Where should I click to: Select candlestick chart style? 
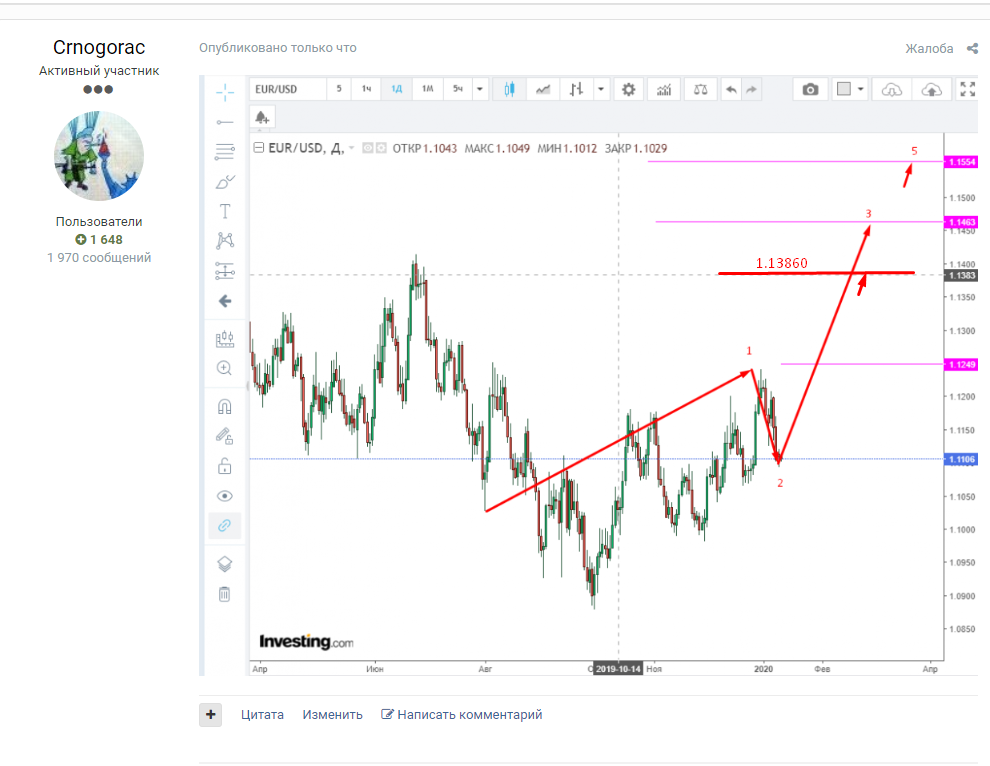pos(510,90)
